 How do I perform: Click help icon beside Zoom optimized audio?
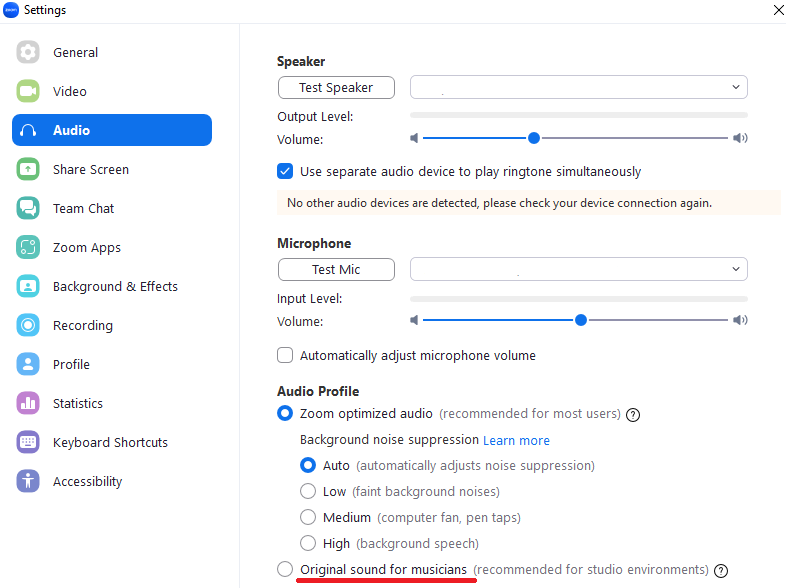[x=633, y=414]
